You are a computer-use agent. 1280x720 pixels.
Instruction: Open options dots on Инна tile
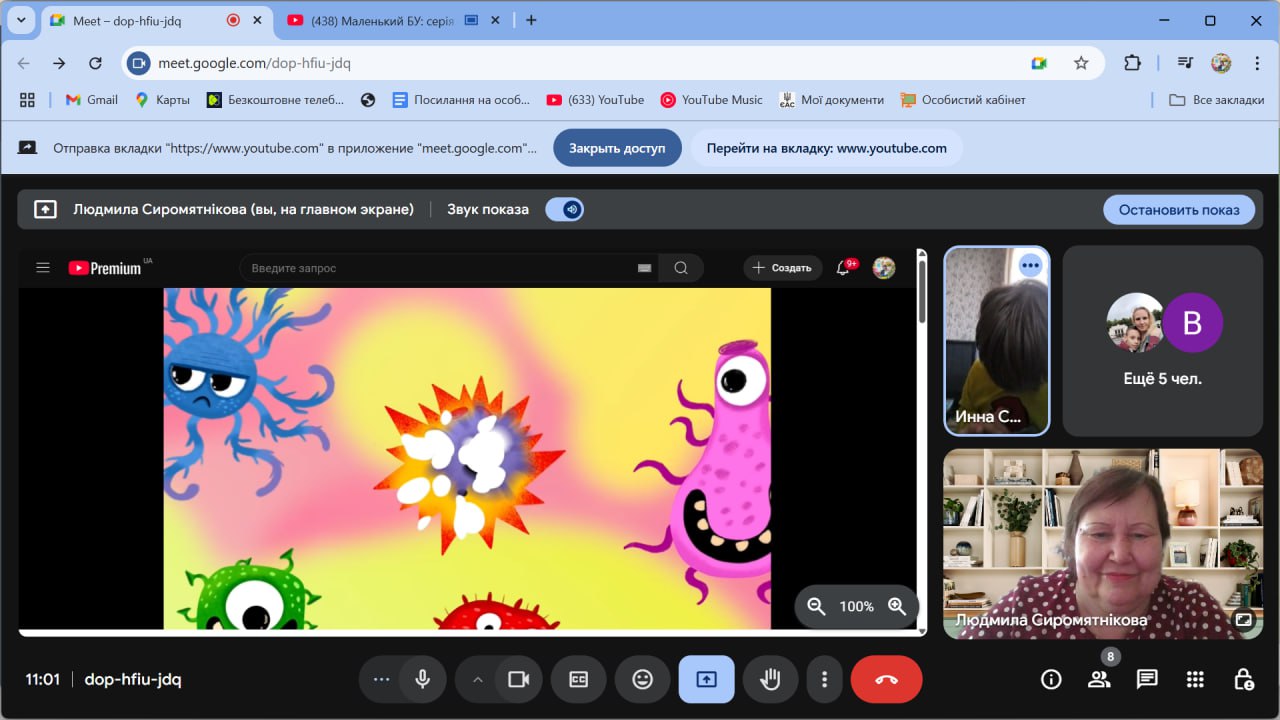tap(1030, 266)
